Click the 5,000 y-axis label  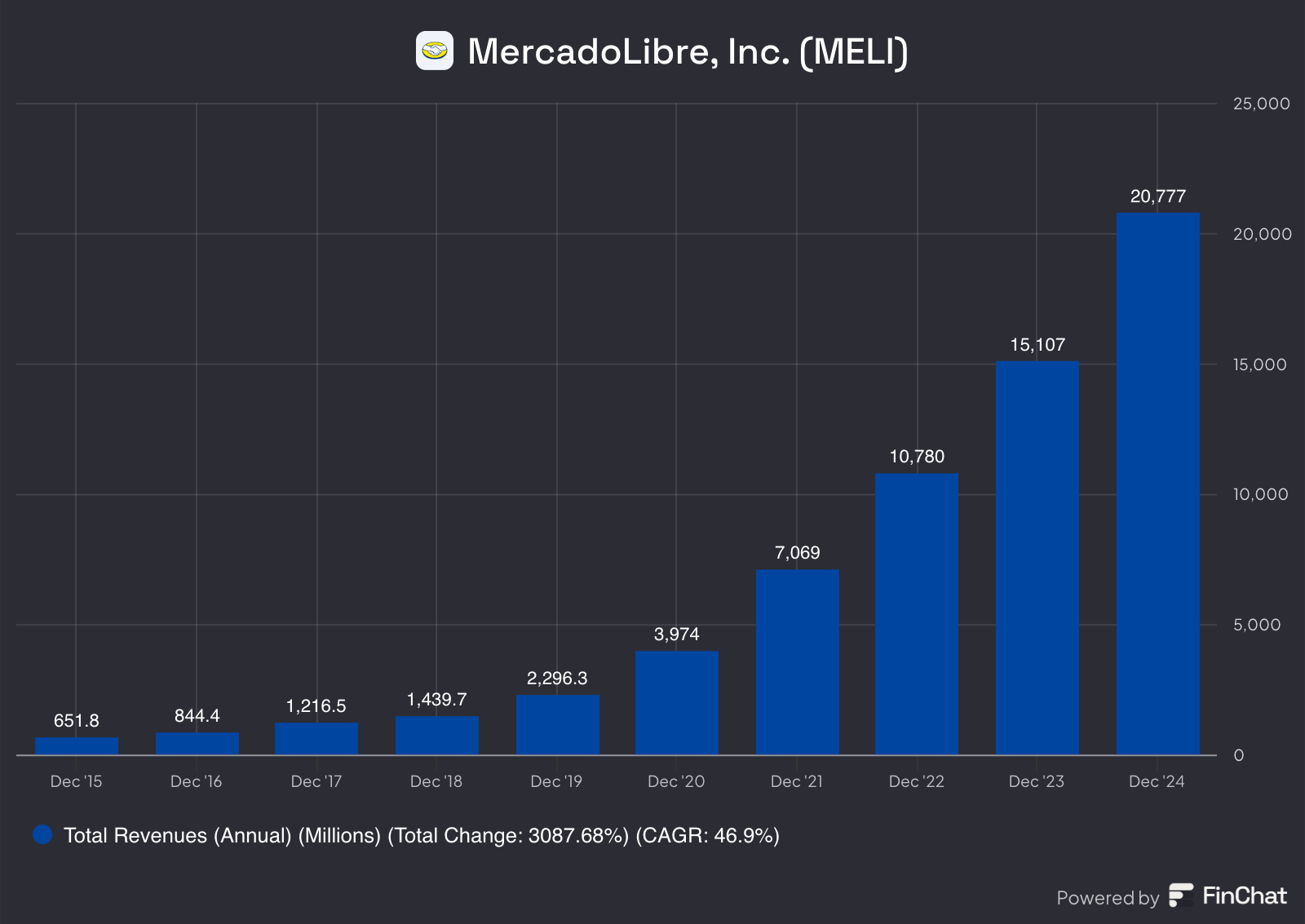[1257, 625]
